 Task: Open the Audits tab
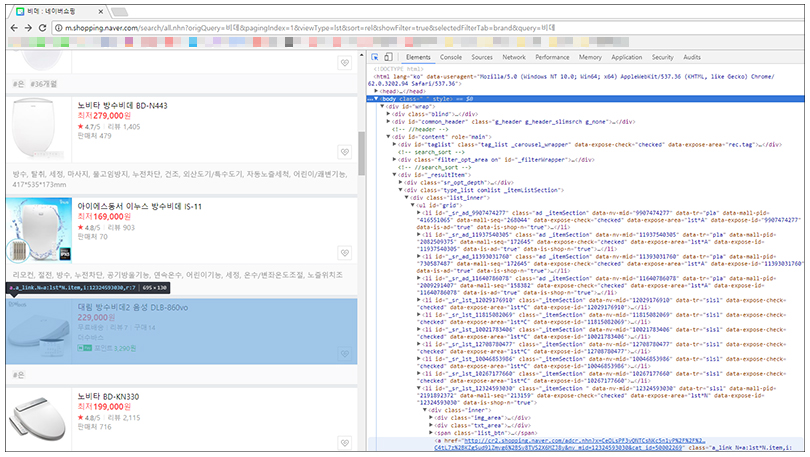pos(692,57)
